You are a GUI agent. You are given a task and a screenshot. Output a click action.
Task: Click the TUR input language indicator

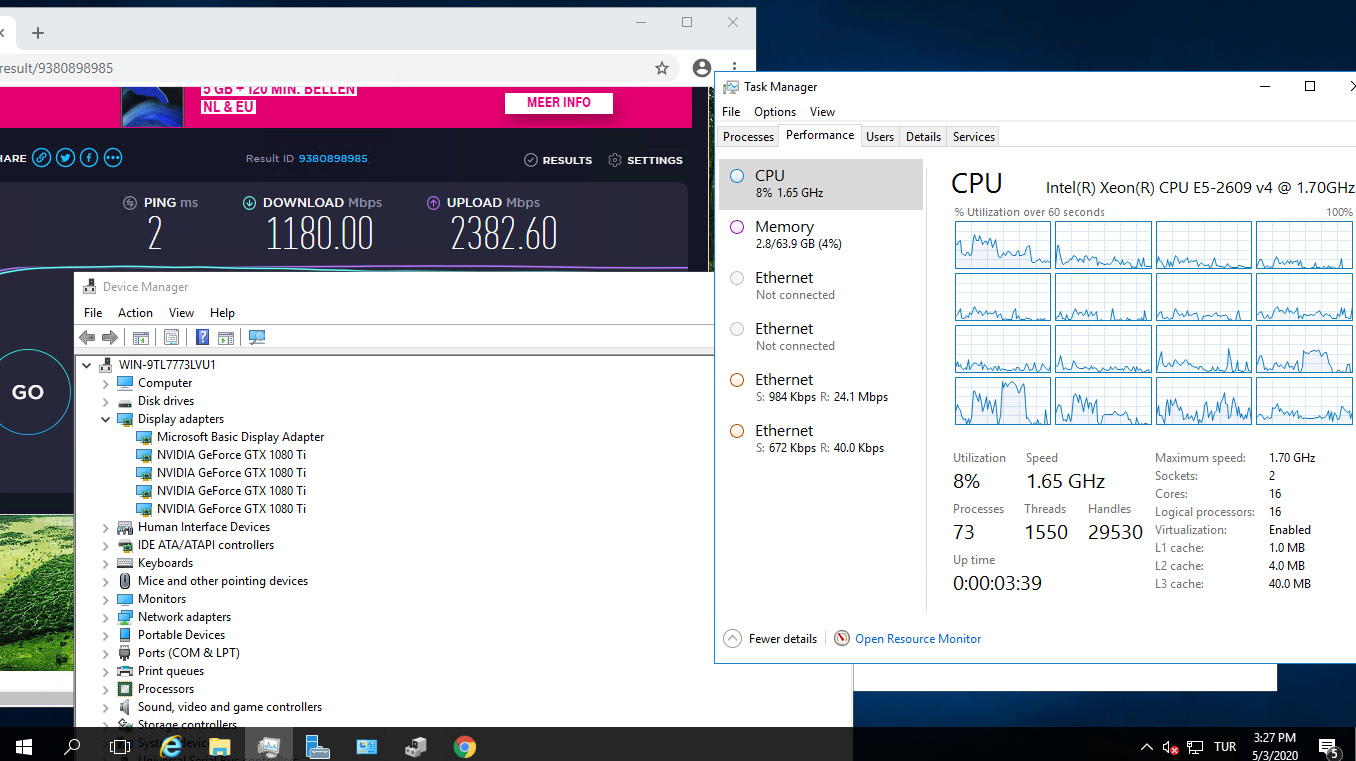(x=1225, y=747)
